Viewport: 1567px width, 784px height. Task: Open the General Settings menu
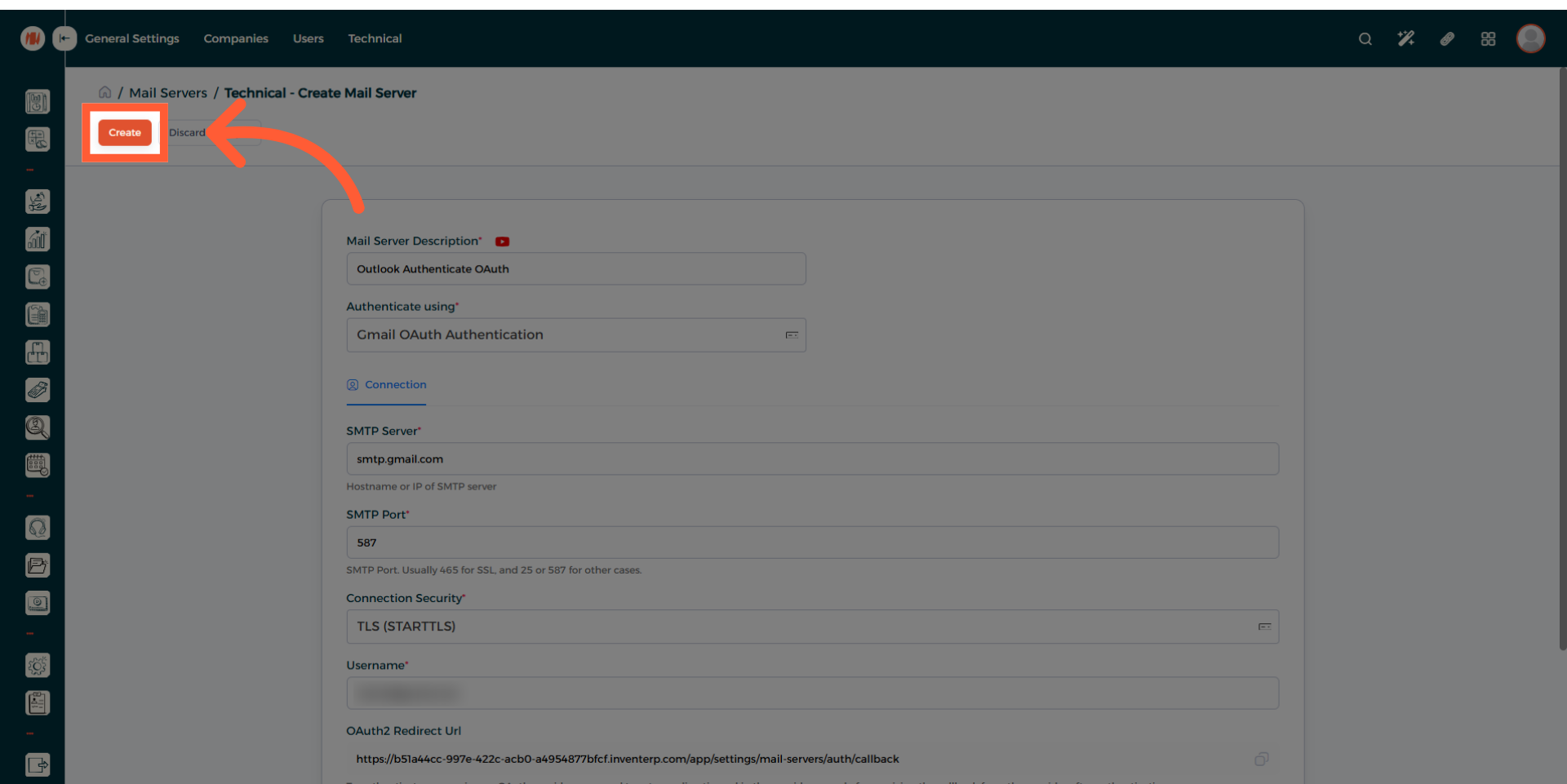pyautogui.click(x=132, y=38)
